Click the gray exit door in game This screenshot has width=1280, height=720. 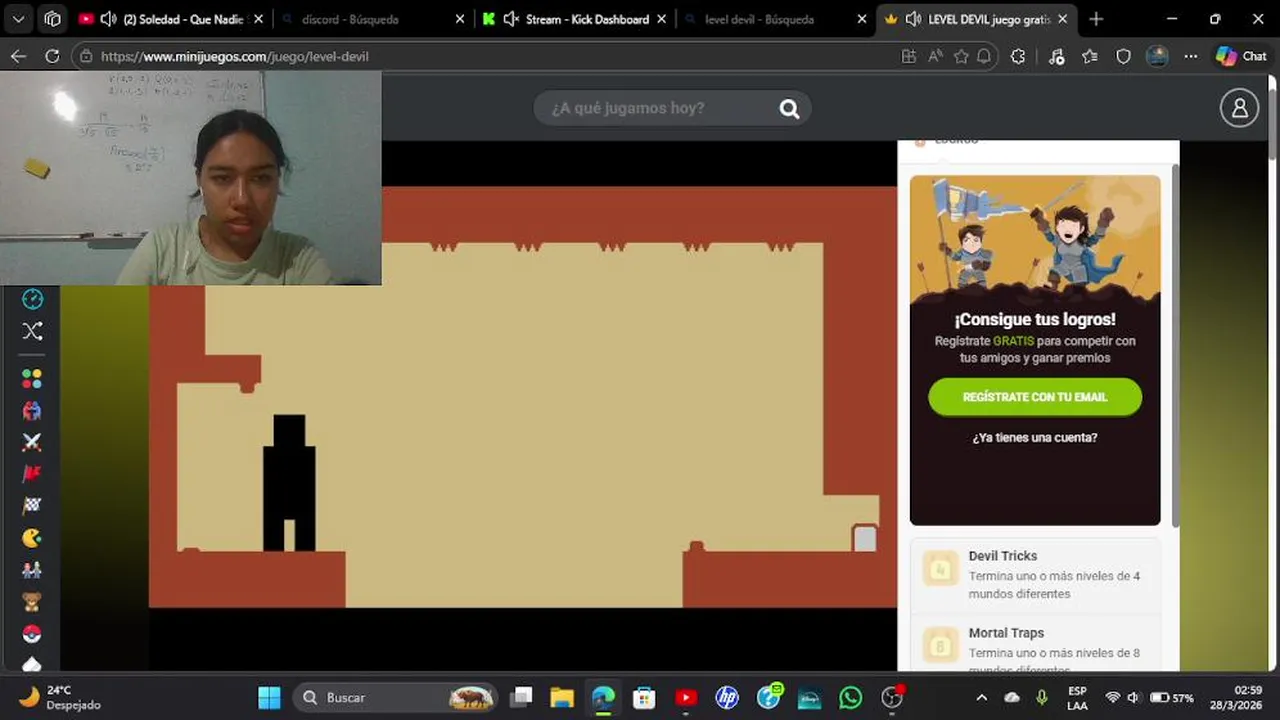point(865,538)
